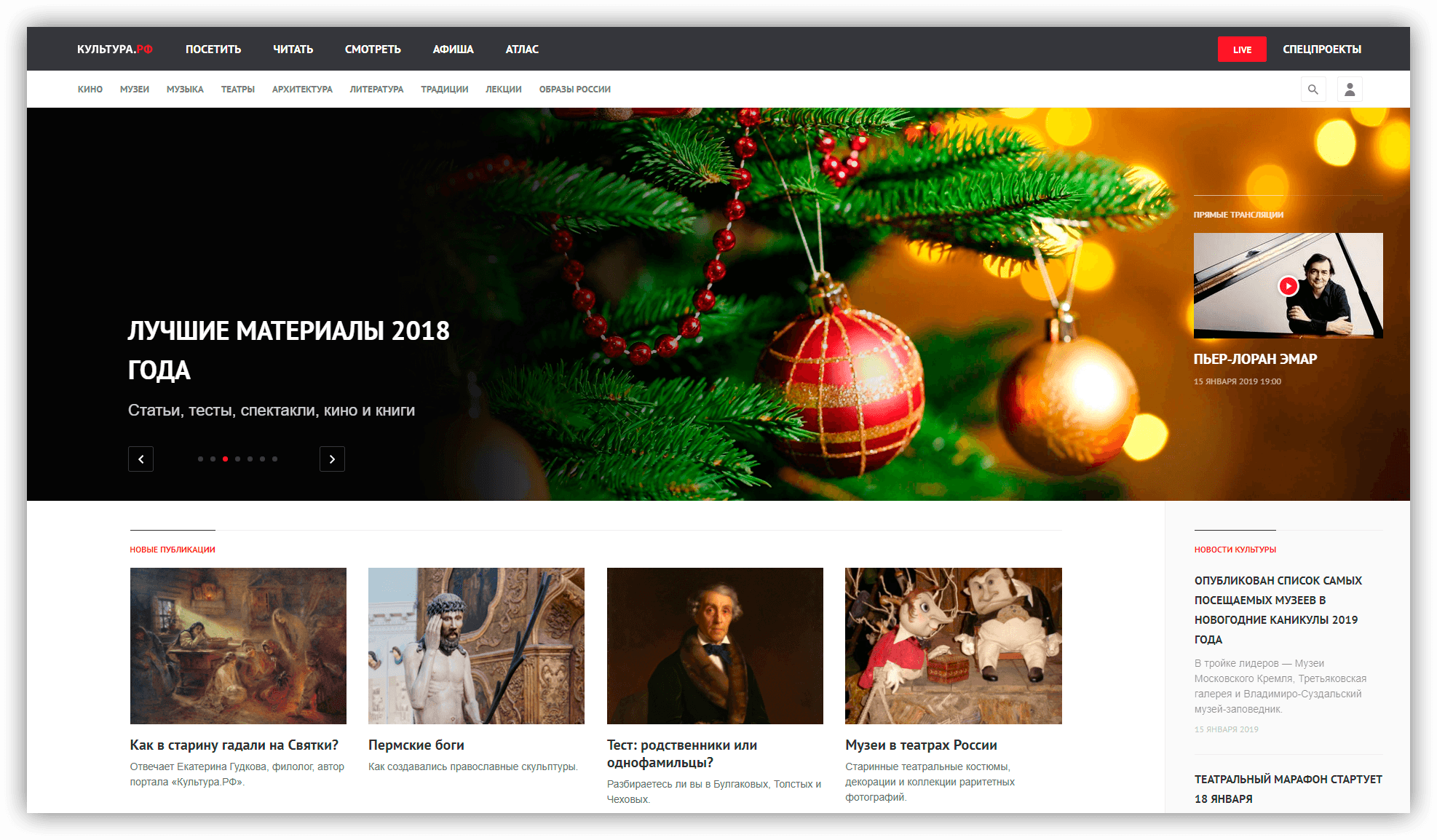The image size is (1437, 840).
Task: Go to the Театры category
Action: [238, 90]
